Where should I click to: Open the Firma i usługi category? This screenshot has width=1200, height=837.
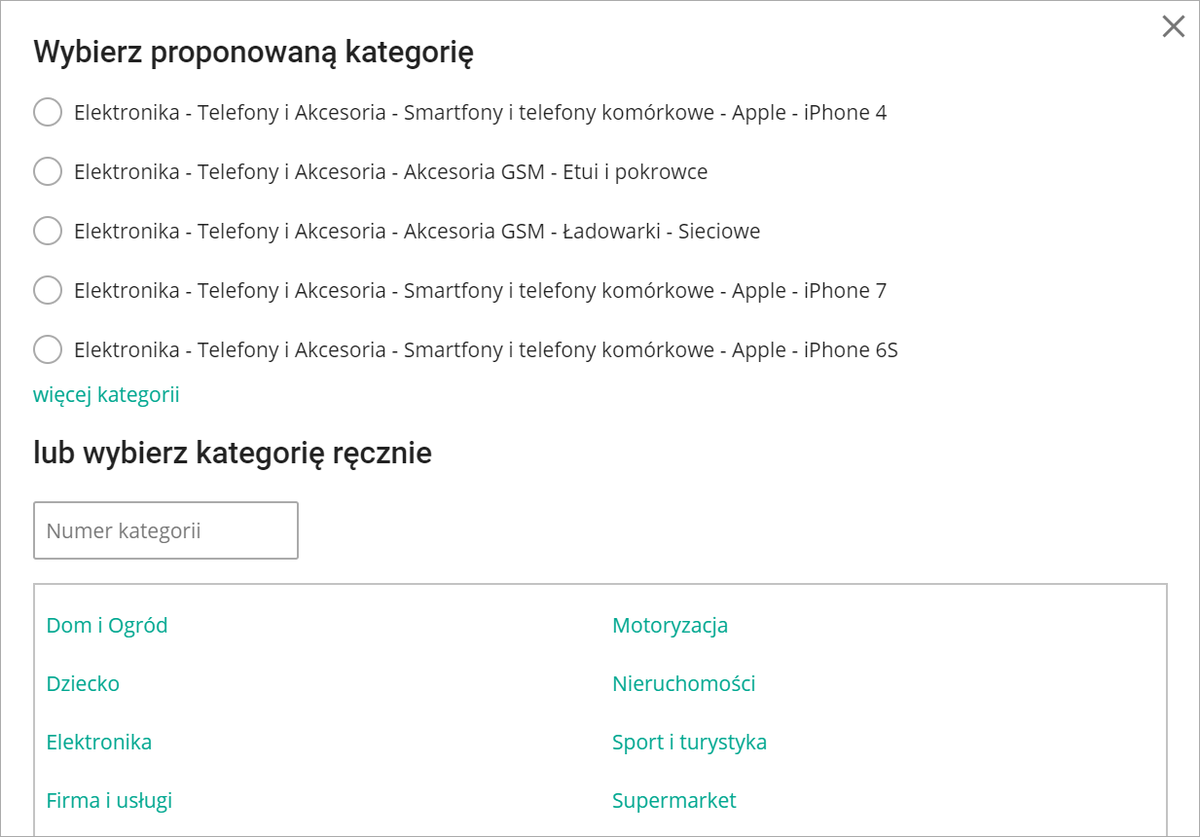point(109,800)
